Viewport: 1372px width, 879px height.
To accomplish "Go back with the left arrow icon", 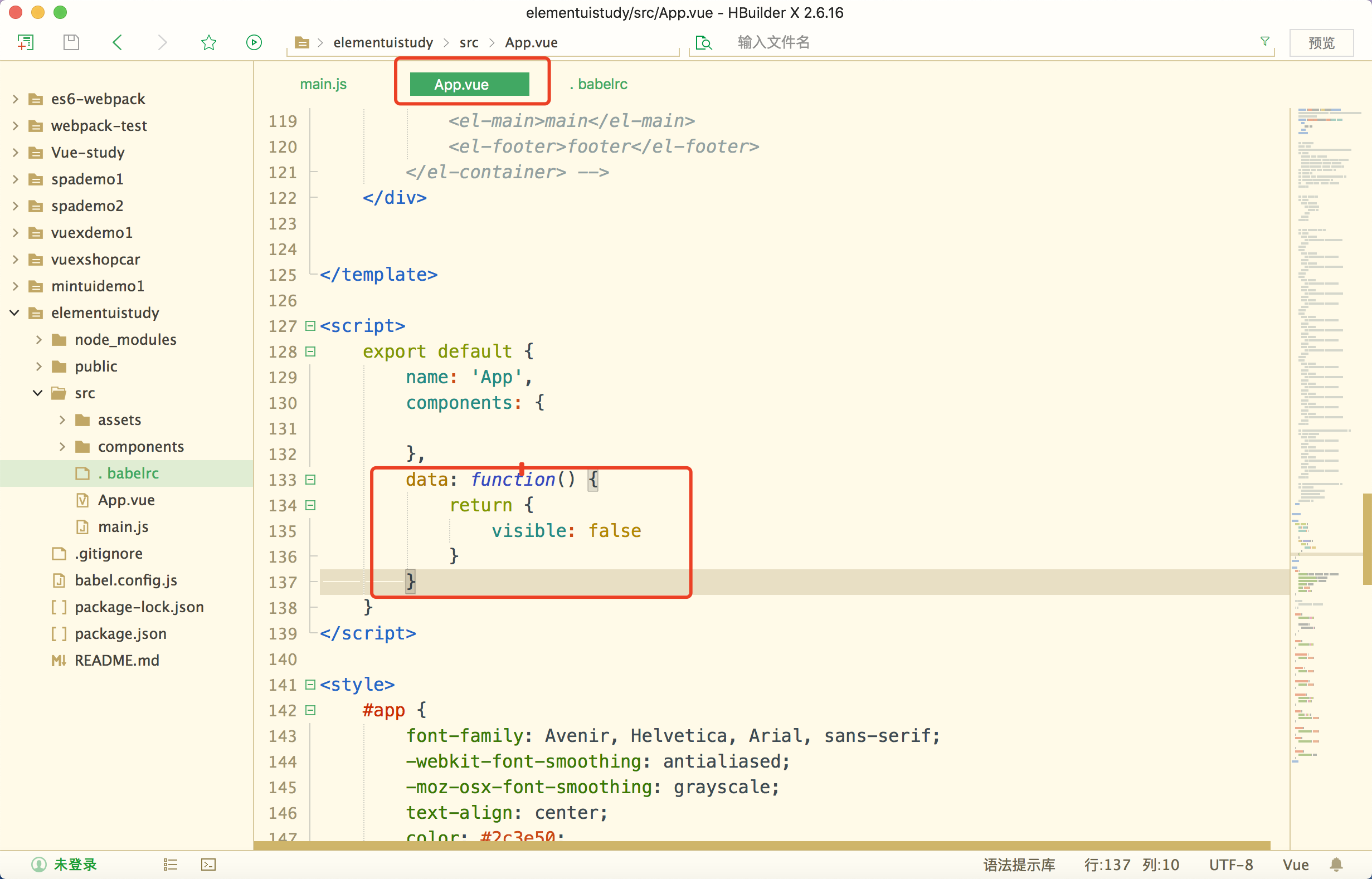I will click(x=117, y=42).
